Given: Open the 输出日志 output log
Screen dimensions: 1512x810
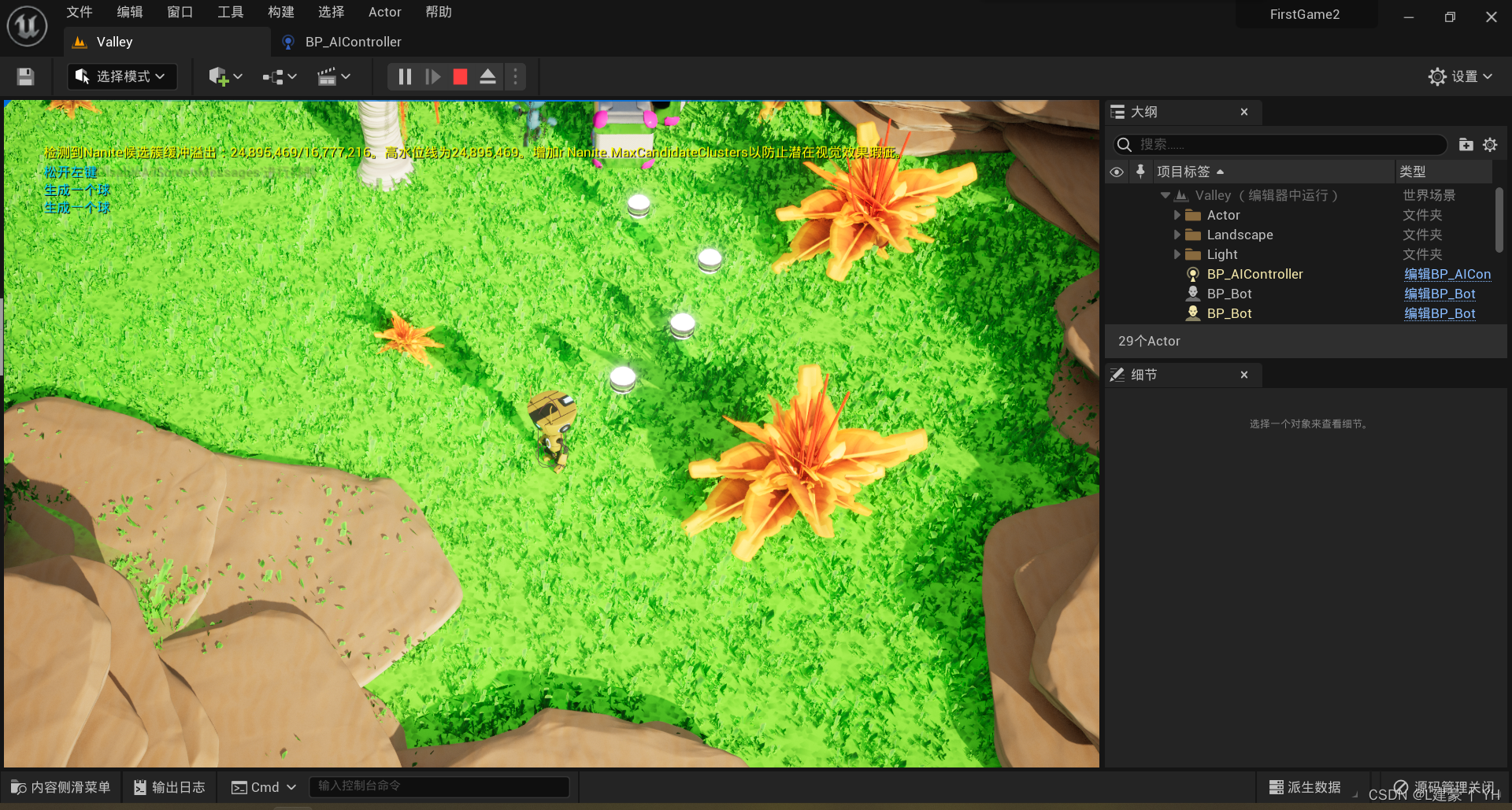Looking at the screenshot, I should tap(169, 787).
